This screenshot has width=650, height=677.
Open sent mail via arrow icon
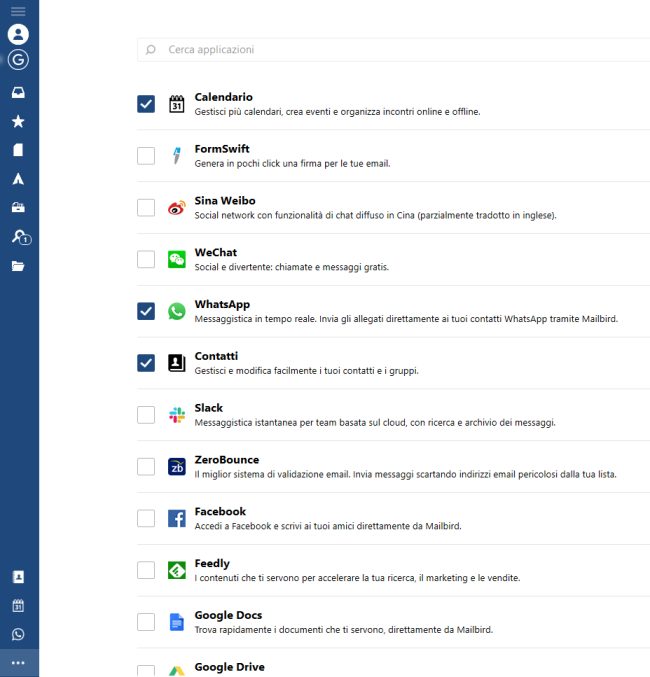[18, 179]
